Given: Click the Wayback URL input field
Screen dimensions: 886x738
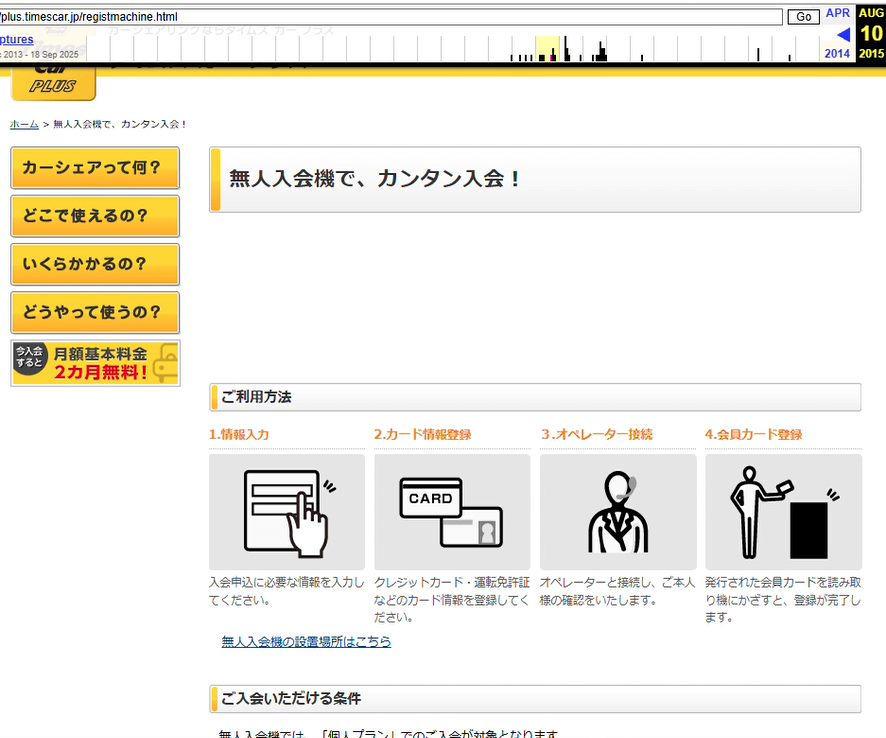Looking at the screenshot, I should click(390, 17).
